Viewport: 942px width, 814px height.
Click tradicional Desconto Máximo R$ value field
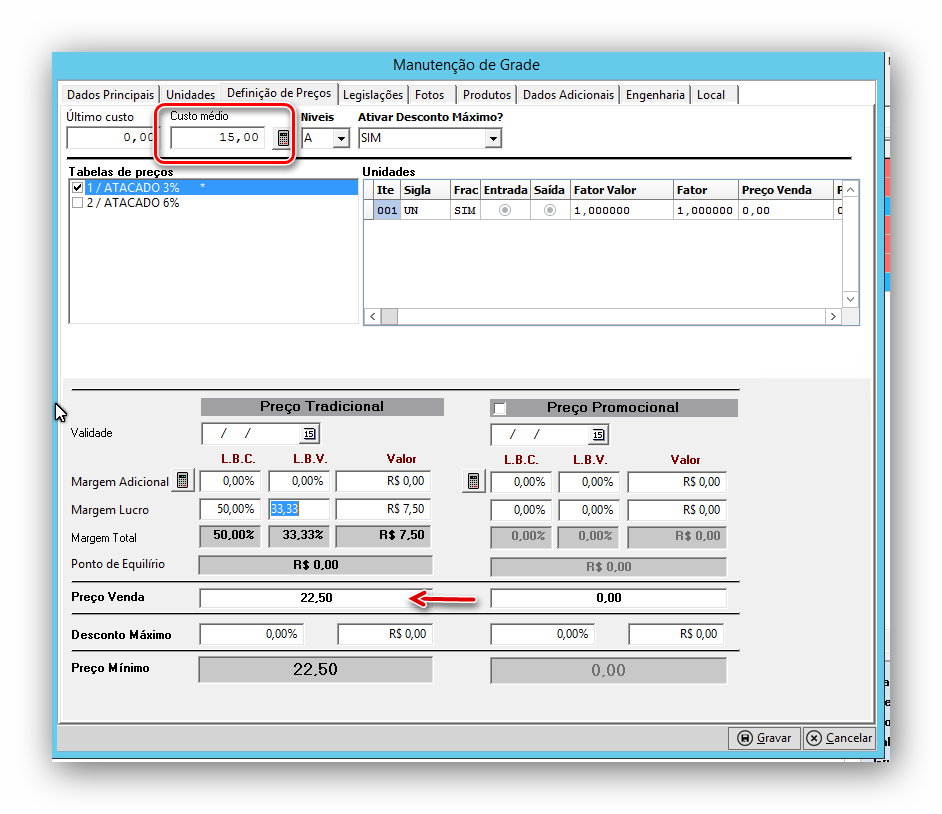coord(384,634)
